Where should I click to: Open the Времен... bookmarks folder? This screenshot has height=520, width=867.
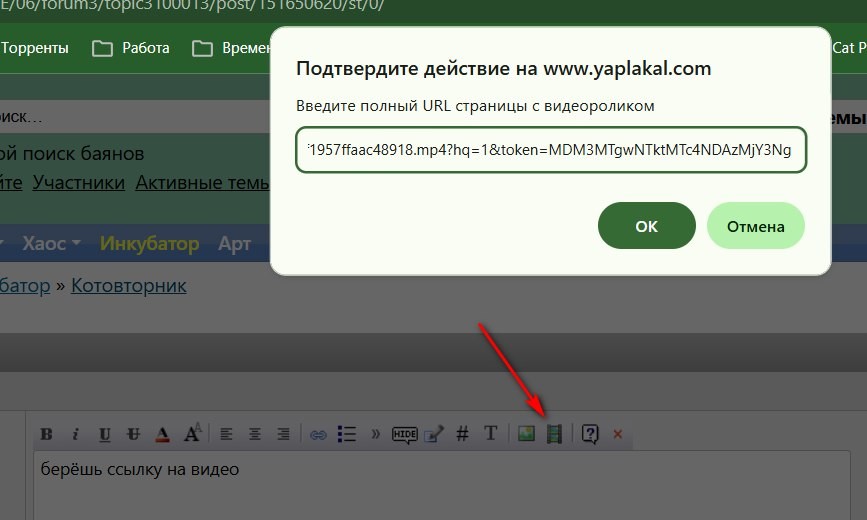point(231,48)
